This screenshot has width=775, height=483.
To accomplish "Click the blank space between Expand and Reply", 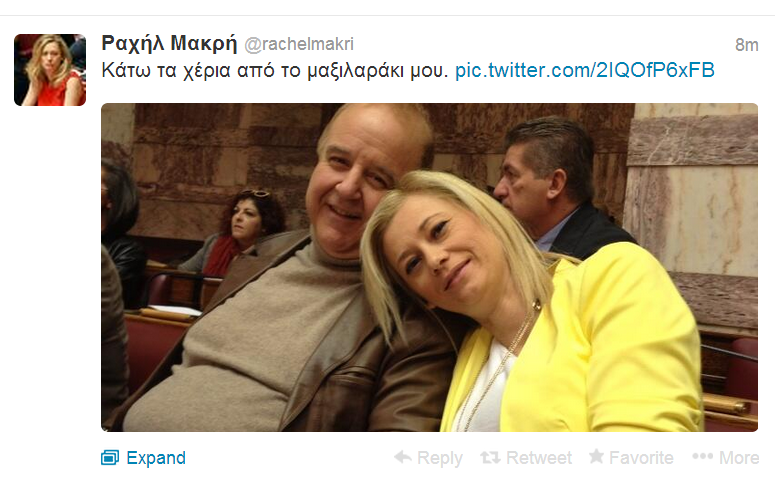I will tap(290, 458).
